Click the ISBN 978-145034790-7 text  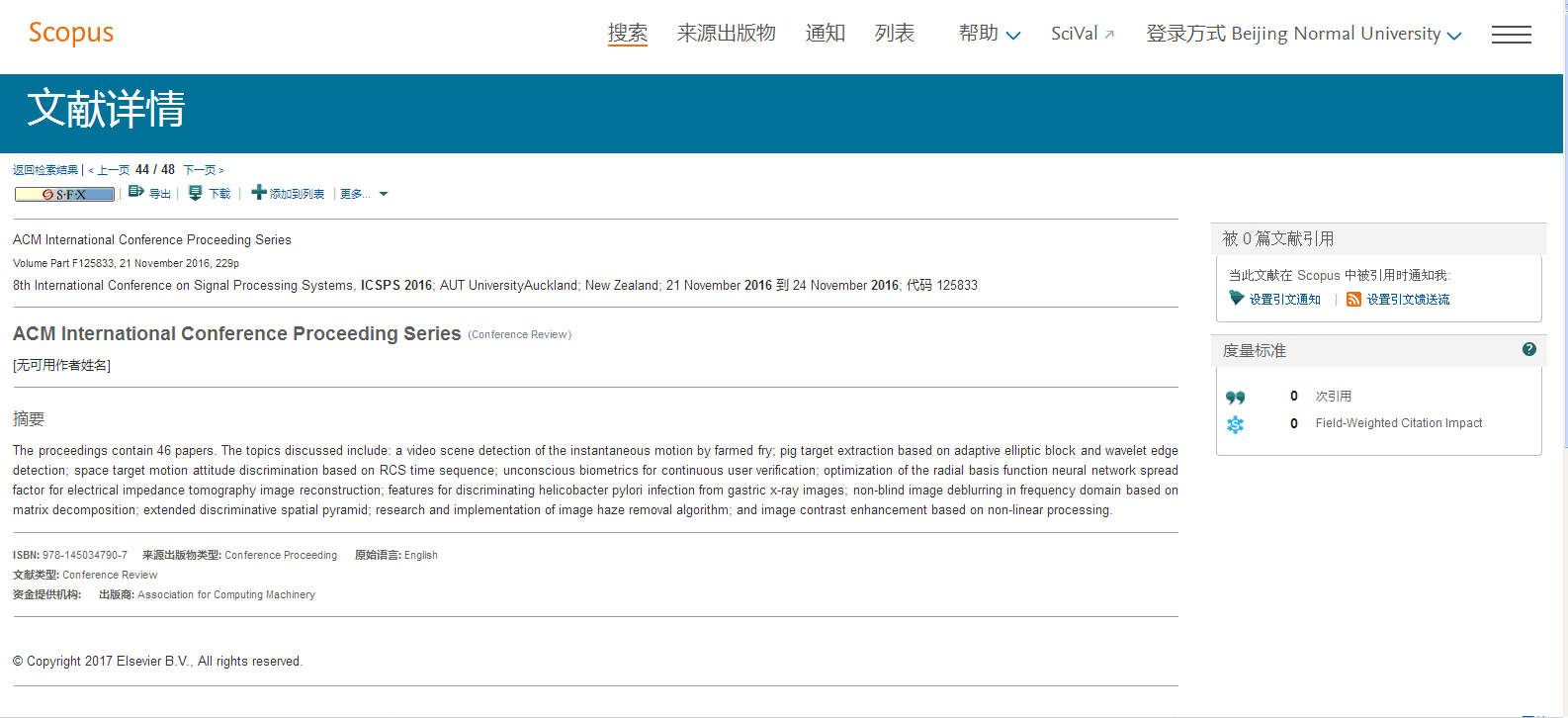(x=70, y=555)
